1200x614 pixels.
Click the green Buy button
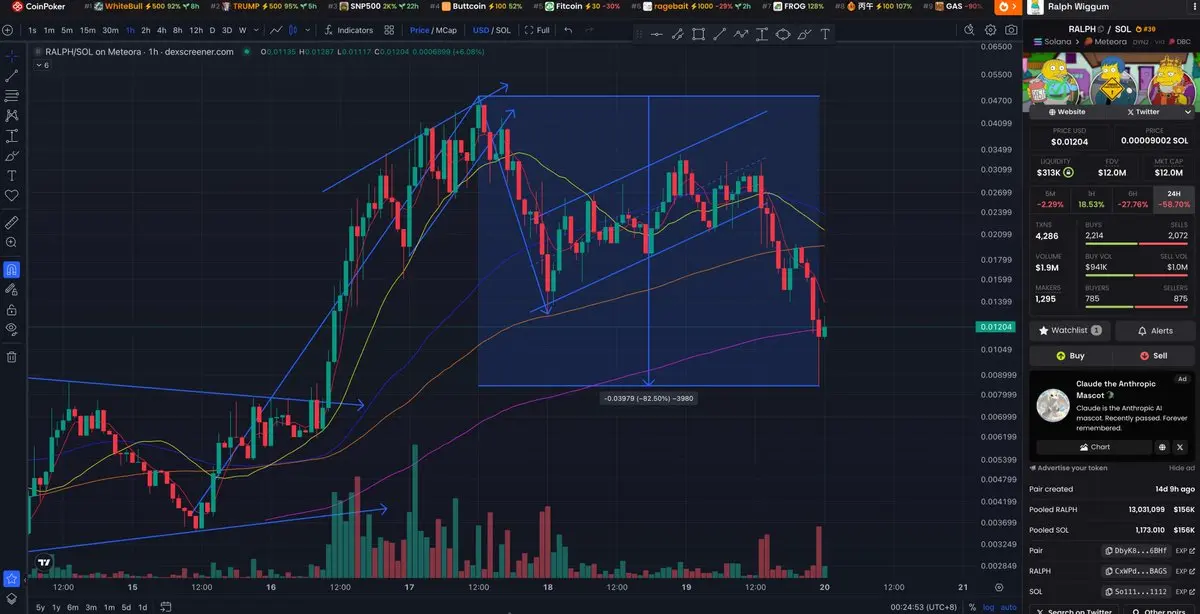(x=1069, y=355)
